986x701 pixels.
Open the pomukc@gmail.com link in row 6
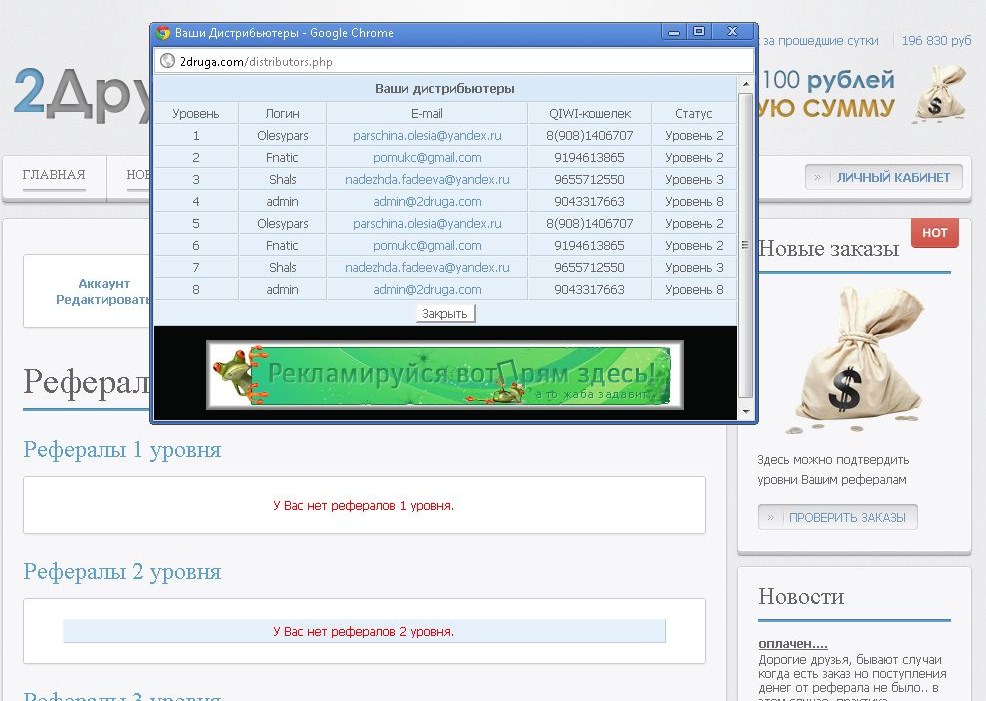pos(427,245)
